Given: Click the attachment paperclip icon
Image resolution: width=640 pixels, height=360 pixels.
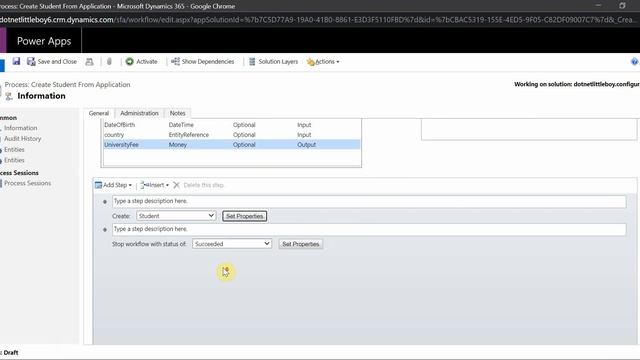Looking at the screenshot, I should tap(109, 62).
